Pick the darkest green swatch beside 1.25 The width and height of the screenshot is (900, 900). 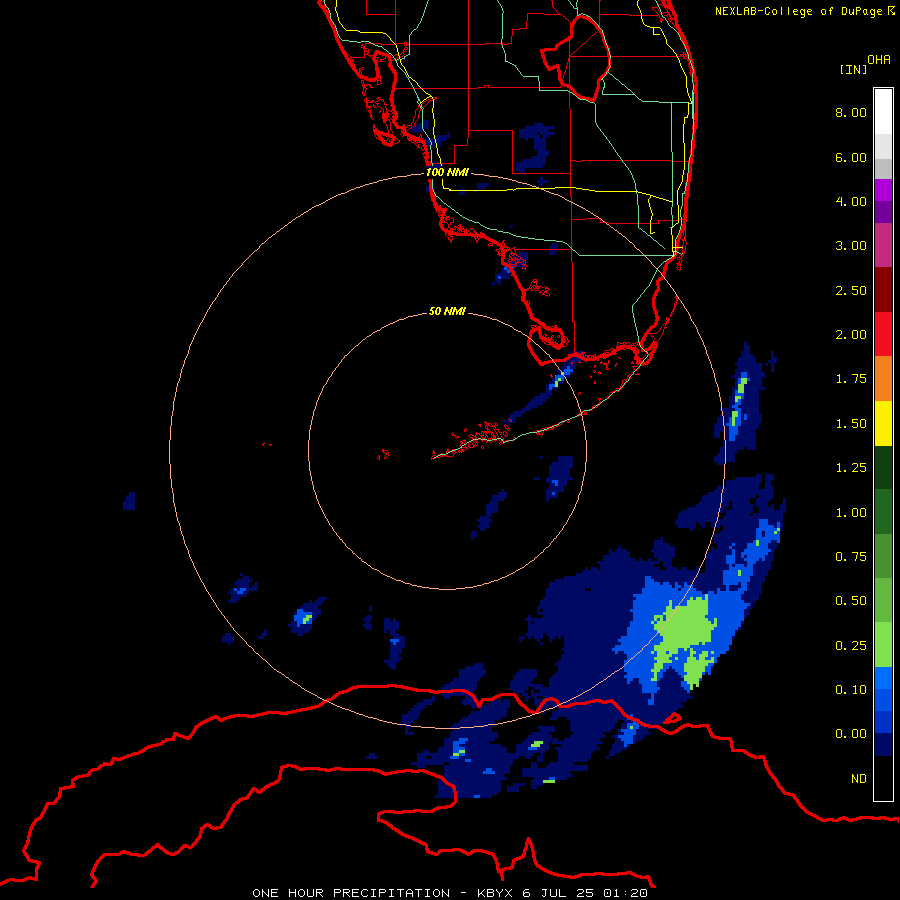pos(883,468)
